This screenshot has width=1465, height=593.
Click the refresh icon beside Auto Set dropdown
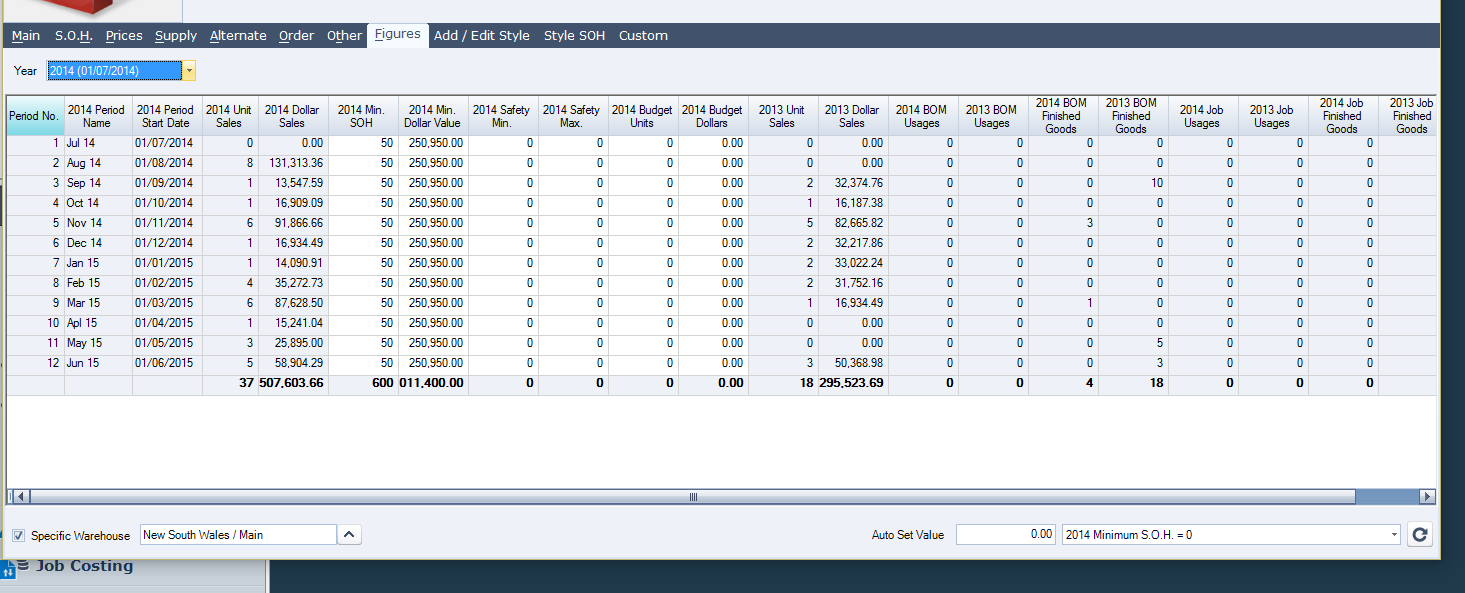point(1419,535)
